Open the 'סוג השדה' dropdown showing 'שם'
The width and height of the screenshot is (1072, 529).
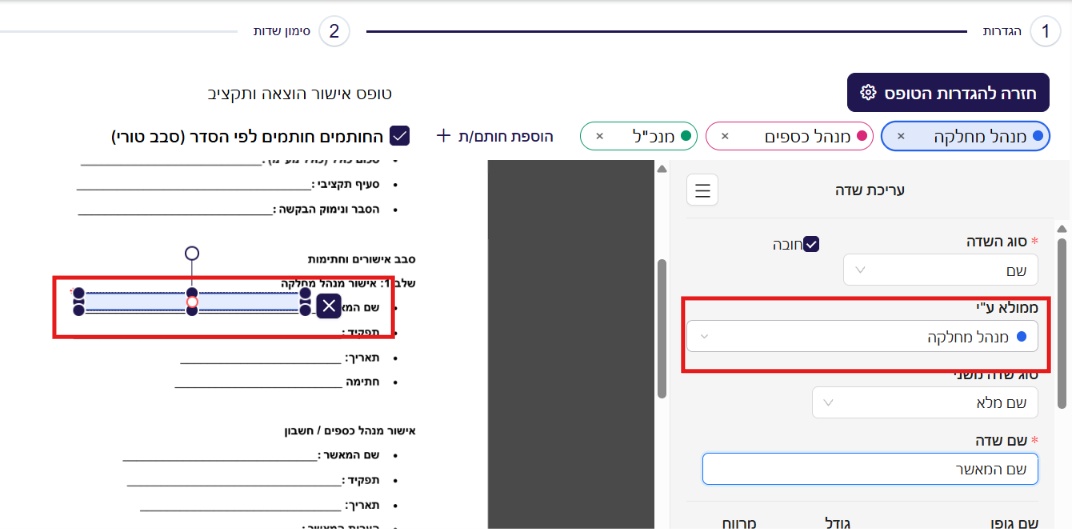coord(941,269)
